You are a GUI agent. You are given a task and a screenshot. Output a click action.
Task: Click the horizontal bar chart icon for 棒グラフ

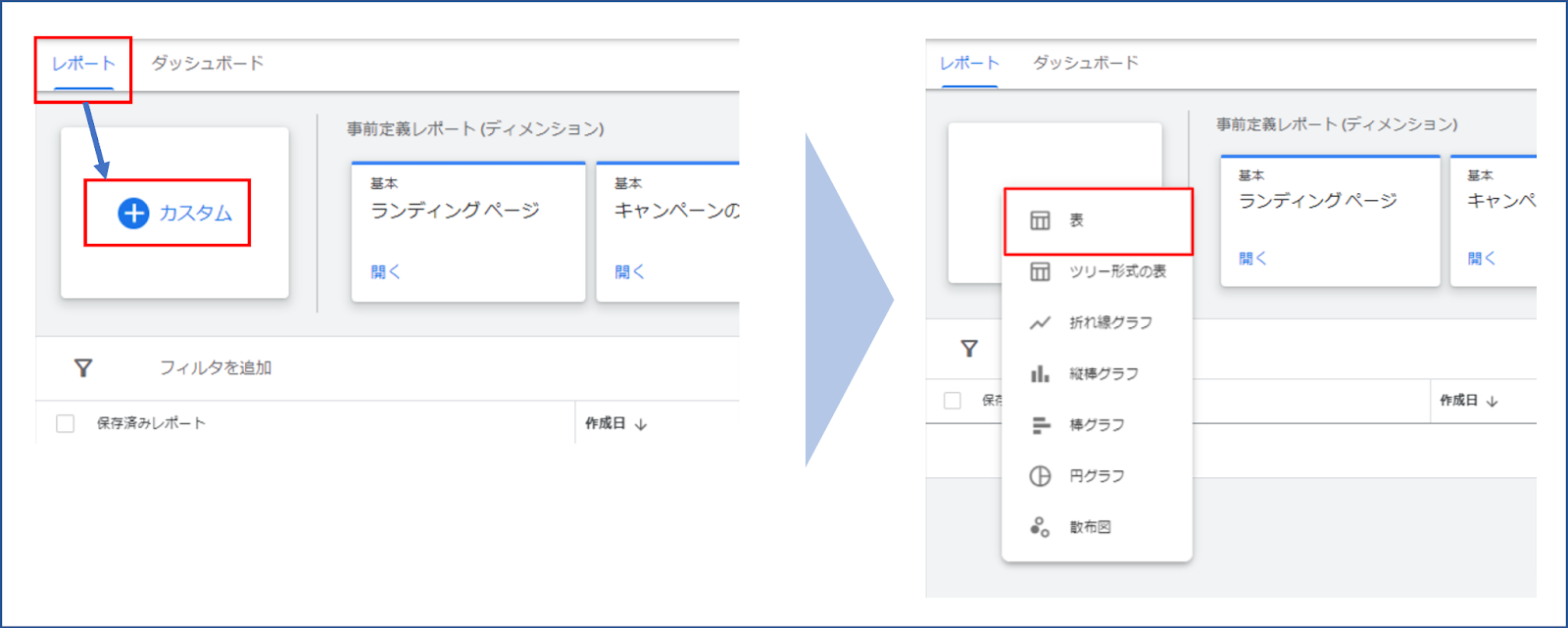click(1040, 425)
